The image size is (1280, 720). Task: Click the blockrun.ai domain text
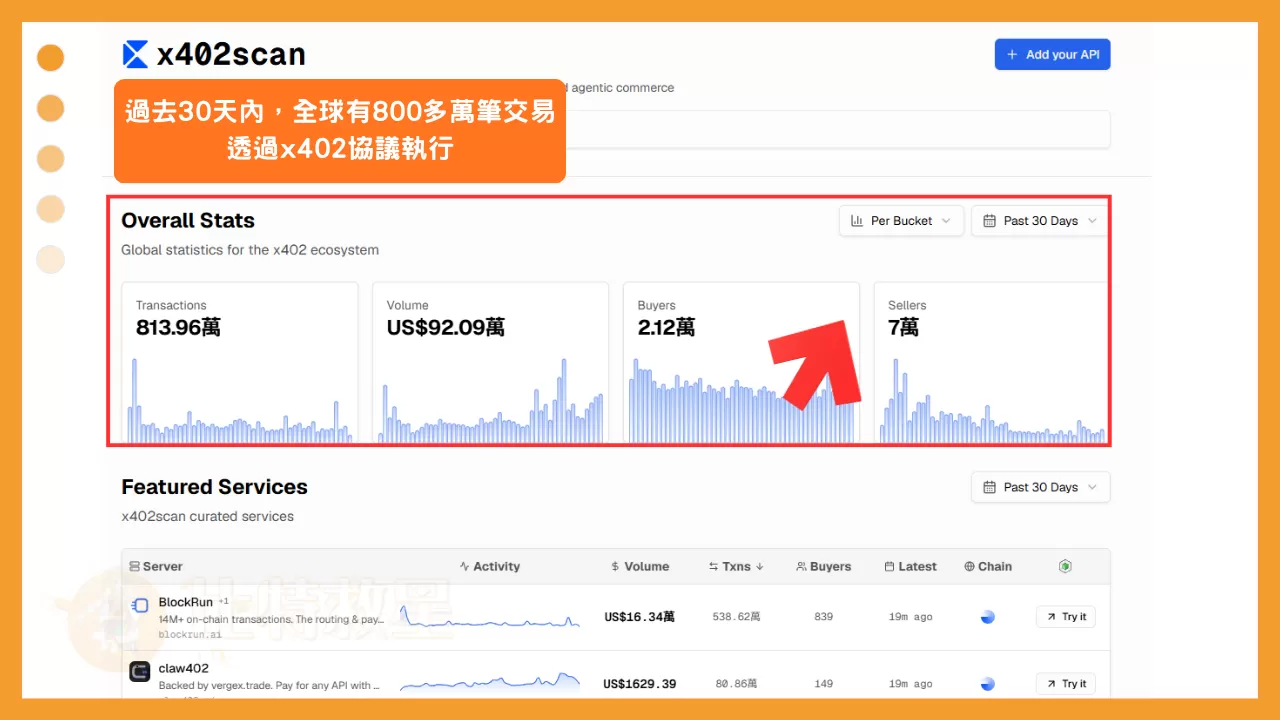(x=190, y=634)
